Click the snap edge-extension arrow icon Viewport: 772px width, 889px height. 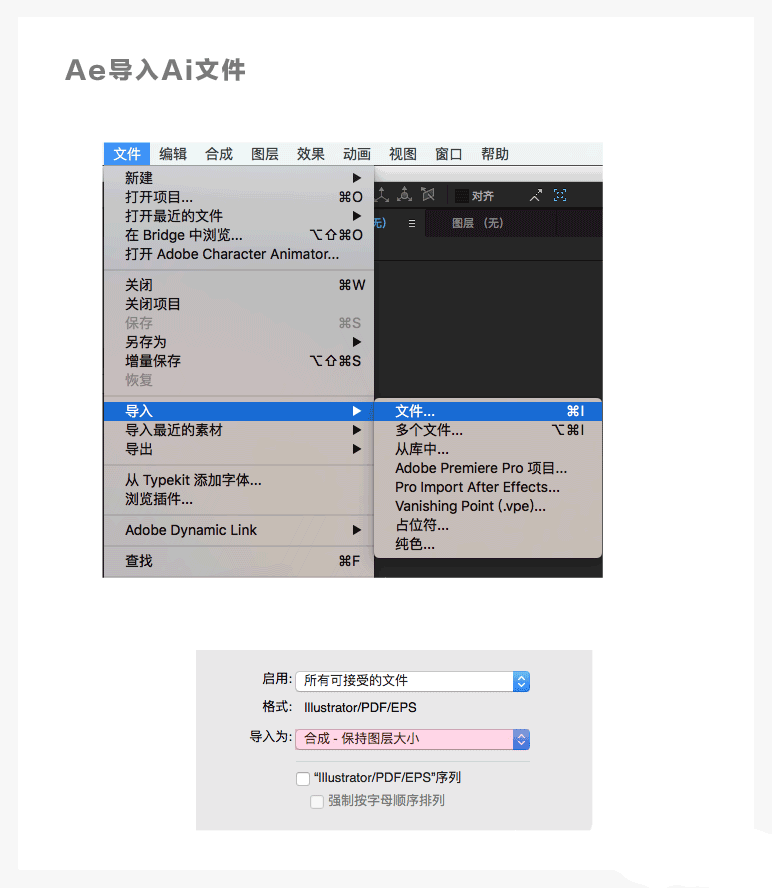[x=536, y=195]
